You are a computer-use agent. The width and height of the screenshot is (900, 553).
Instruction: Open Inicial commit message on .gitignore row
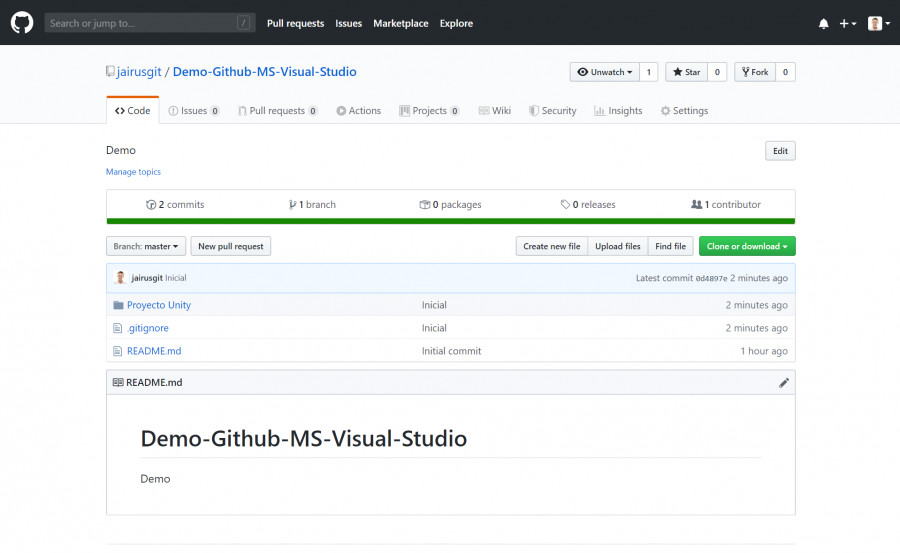[x=434, y=328]
